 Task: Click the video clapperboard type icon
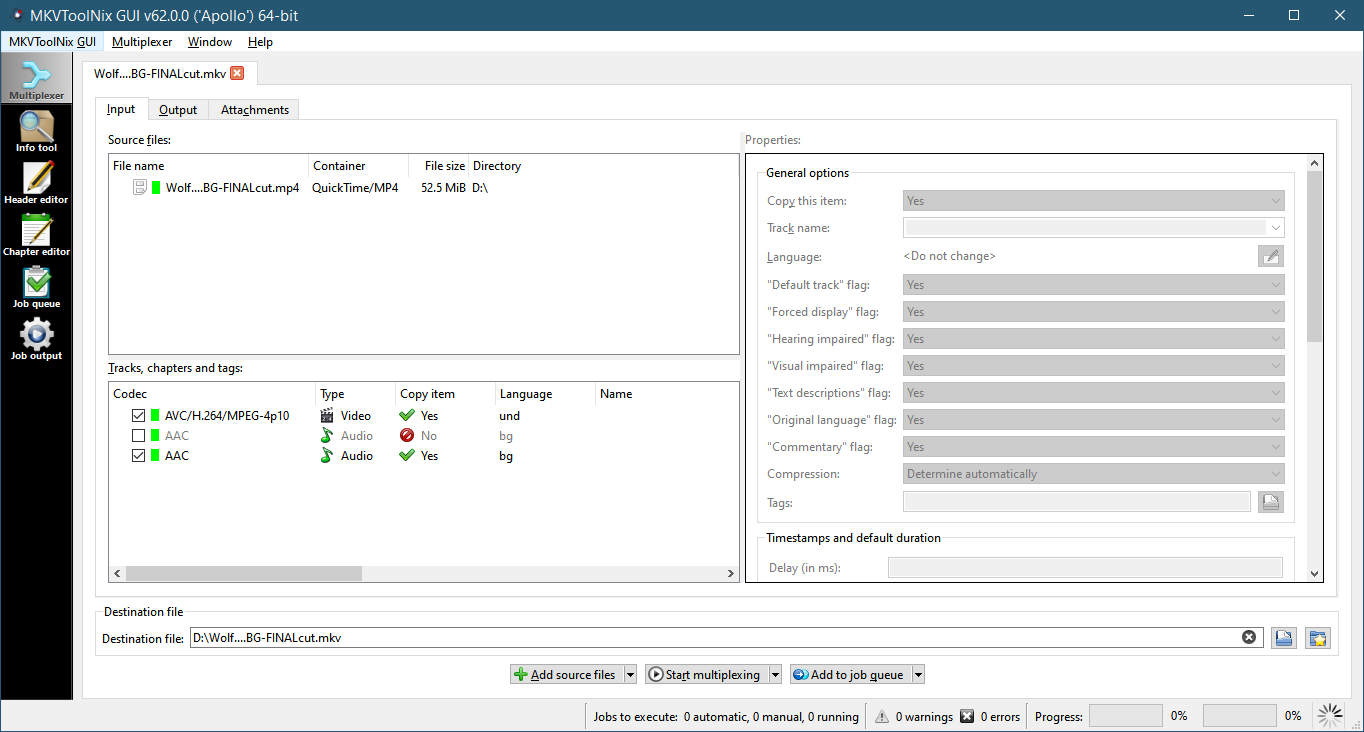coord(327,415)
